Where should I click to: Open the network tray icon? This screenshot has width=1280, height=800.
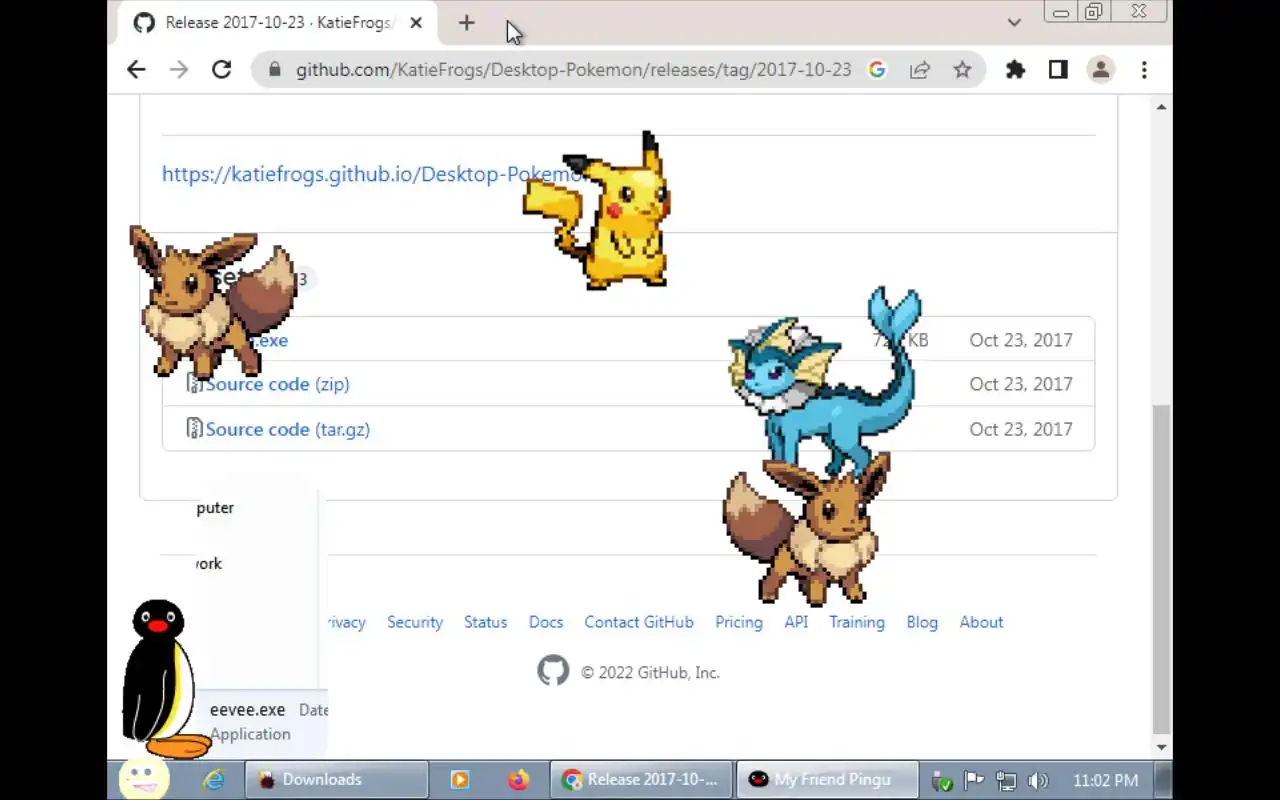pos(1006,780)
